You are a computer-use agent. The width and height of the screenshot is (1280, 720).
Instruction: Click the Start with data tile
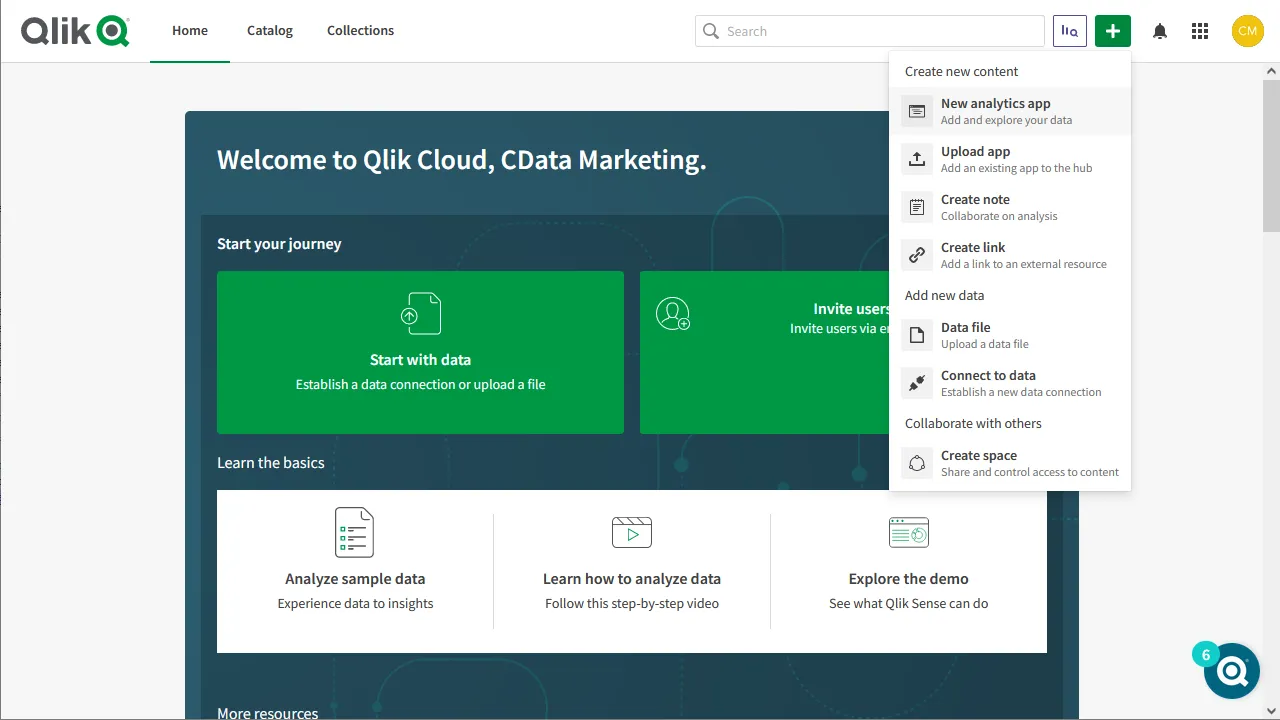click(420, 352)
